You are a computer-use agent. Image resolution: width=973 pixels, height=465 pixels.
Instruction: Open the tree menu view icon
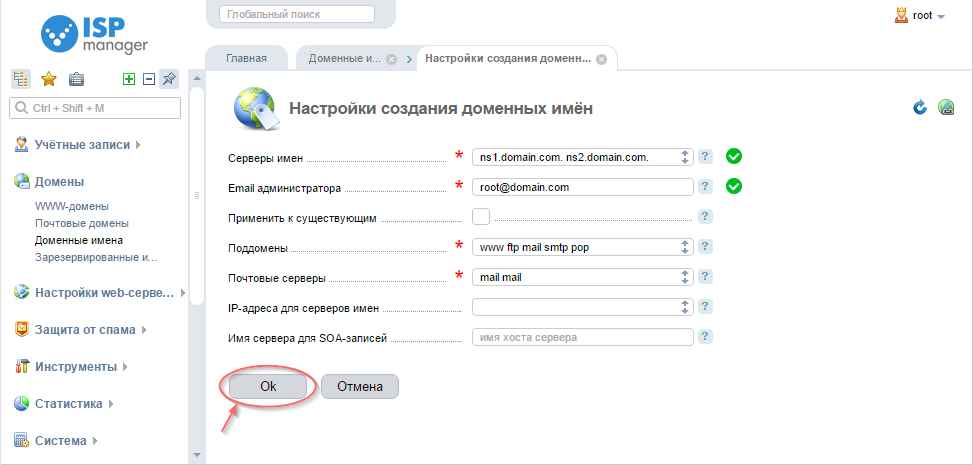pos(21,79)
